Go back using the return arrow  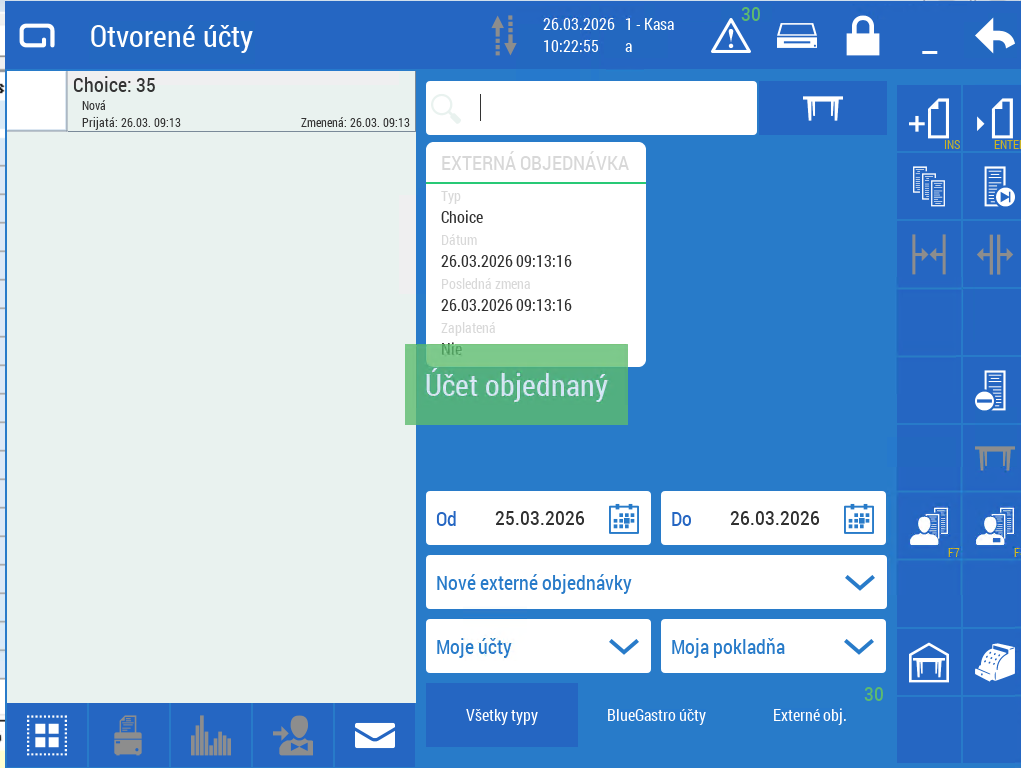[994, 37]
